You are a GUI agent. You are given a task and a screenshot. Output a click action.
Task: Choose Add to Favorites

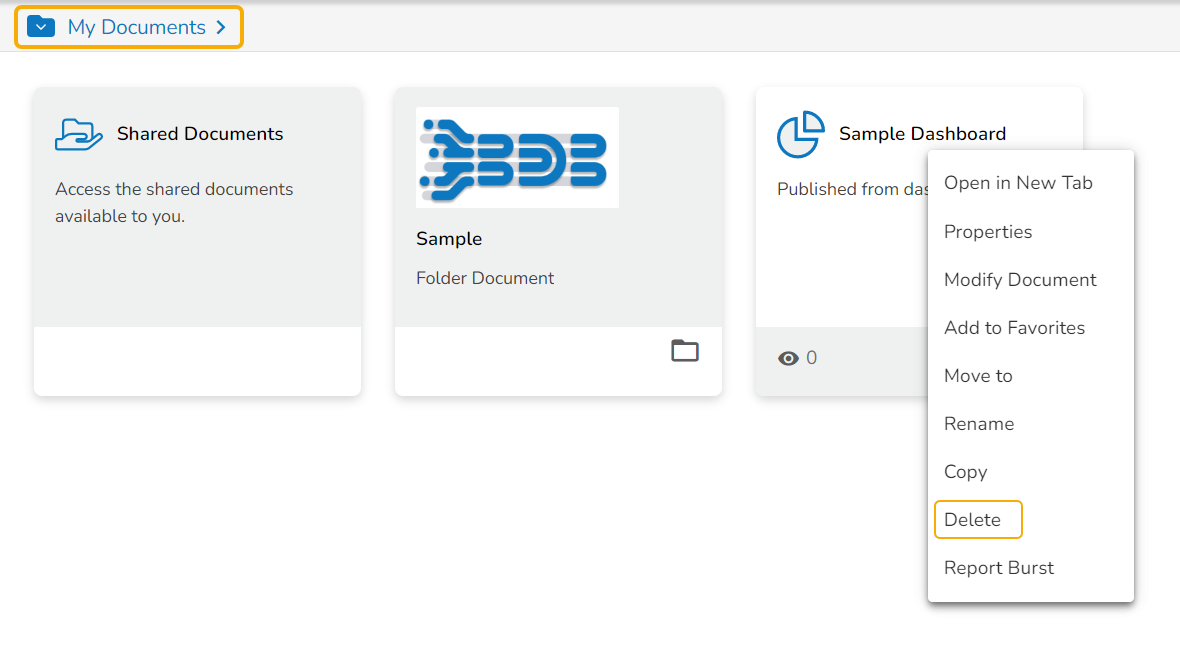point(1014,327)
